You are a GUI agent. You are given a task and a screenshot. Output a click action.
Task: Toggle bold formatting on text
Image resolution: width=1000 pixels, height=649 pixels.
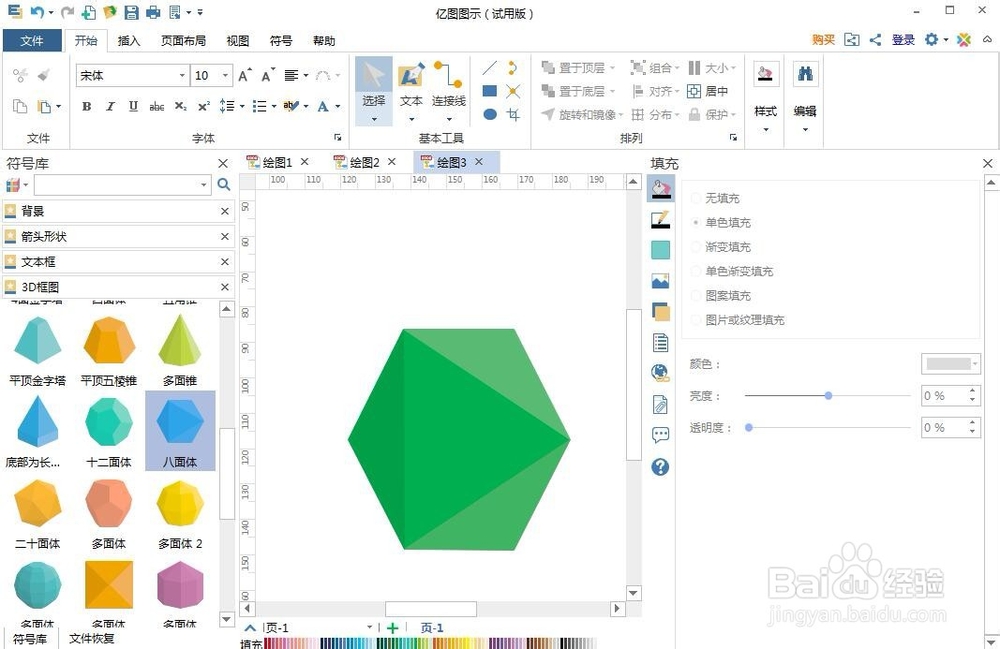tap(86, 106)
